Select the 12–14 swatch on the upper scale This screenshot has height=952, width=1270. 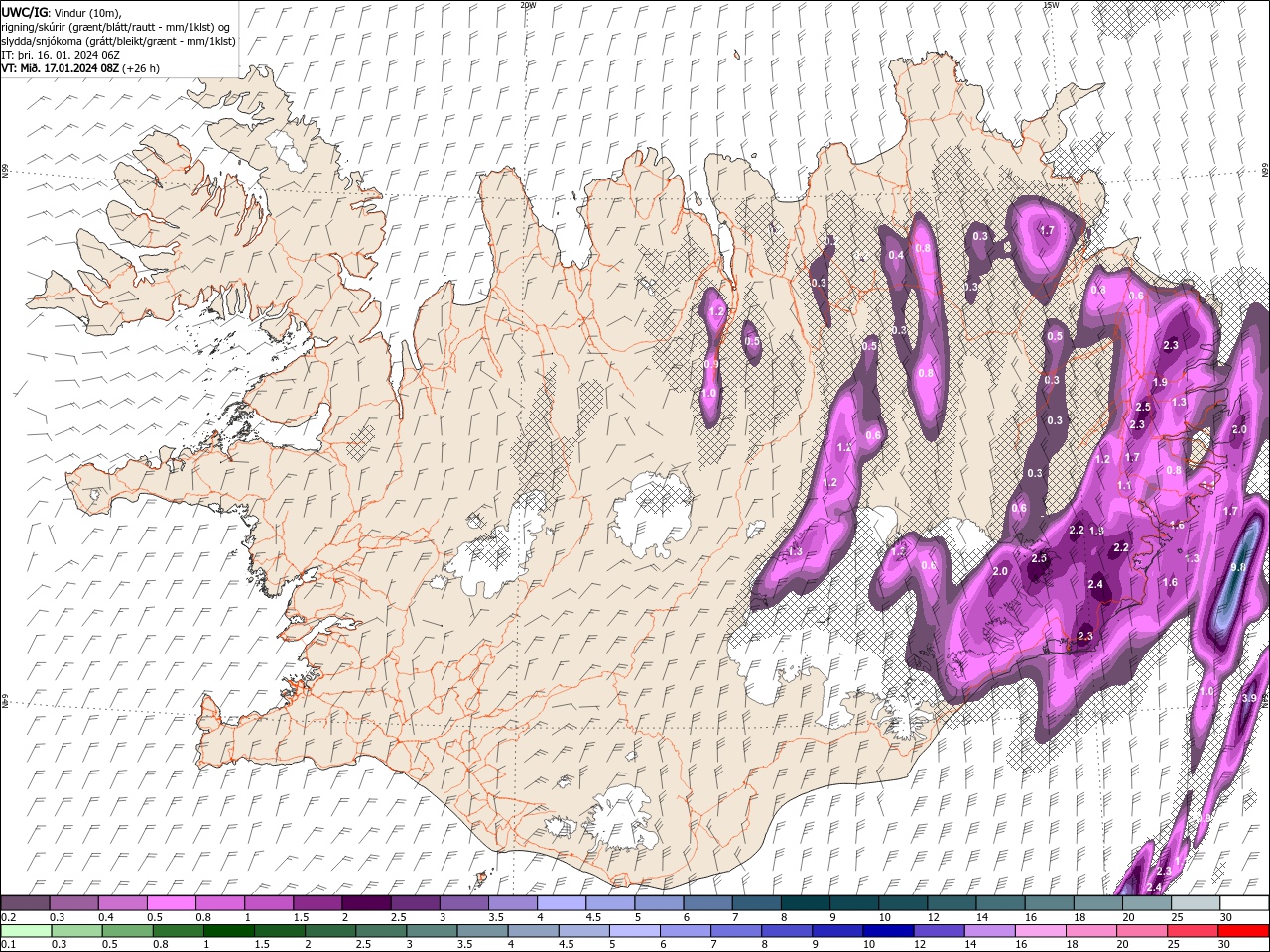[x=951, y=903]
